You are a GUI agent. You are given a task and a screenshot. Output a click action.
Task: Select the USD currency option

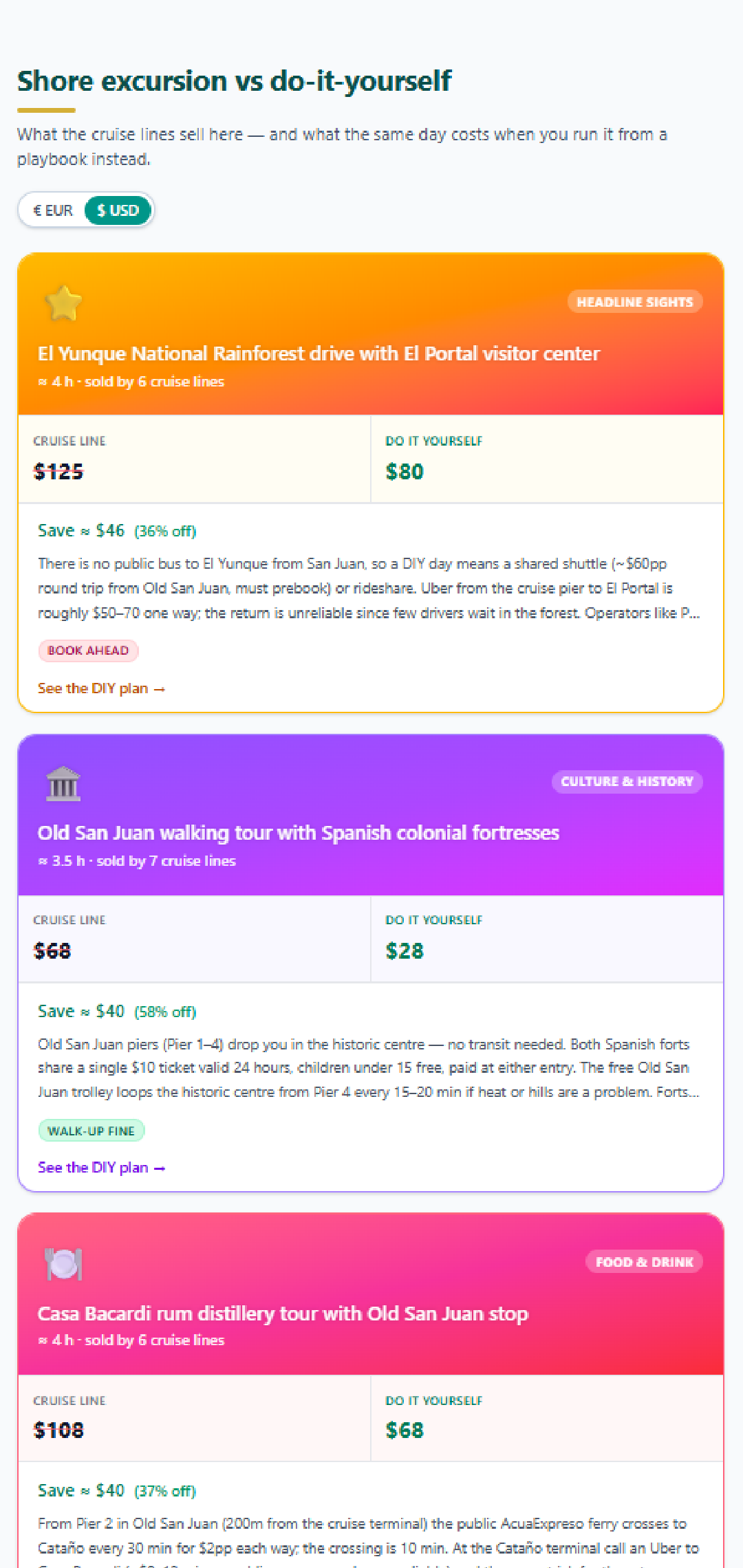pyautogui.click(x=118, y=210)
